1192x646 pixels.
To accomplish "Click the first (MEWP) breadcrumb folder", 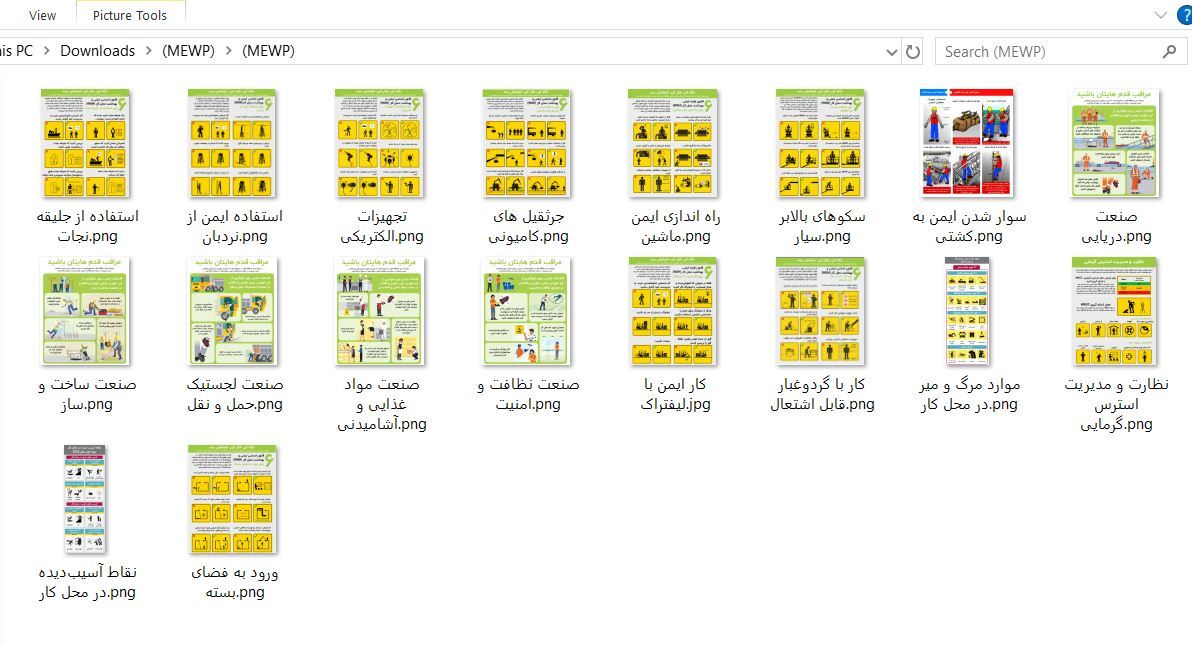I will point(188,51).
